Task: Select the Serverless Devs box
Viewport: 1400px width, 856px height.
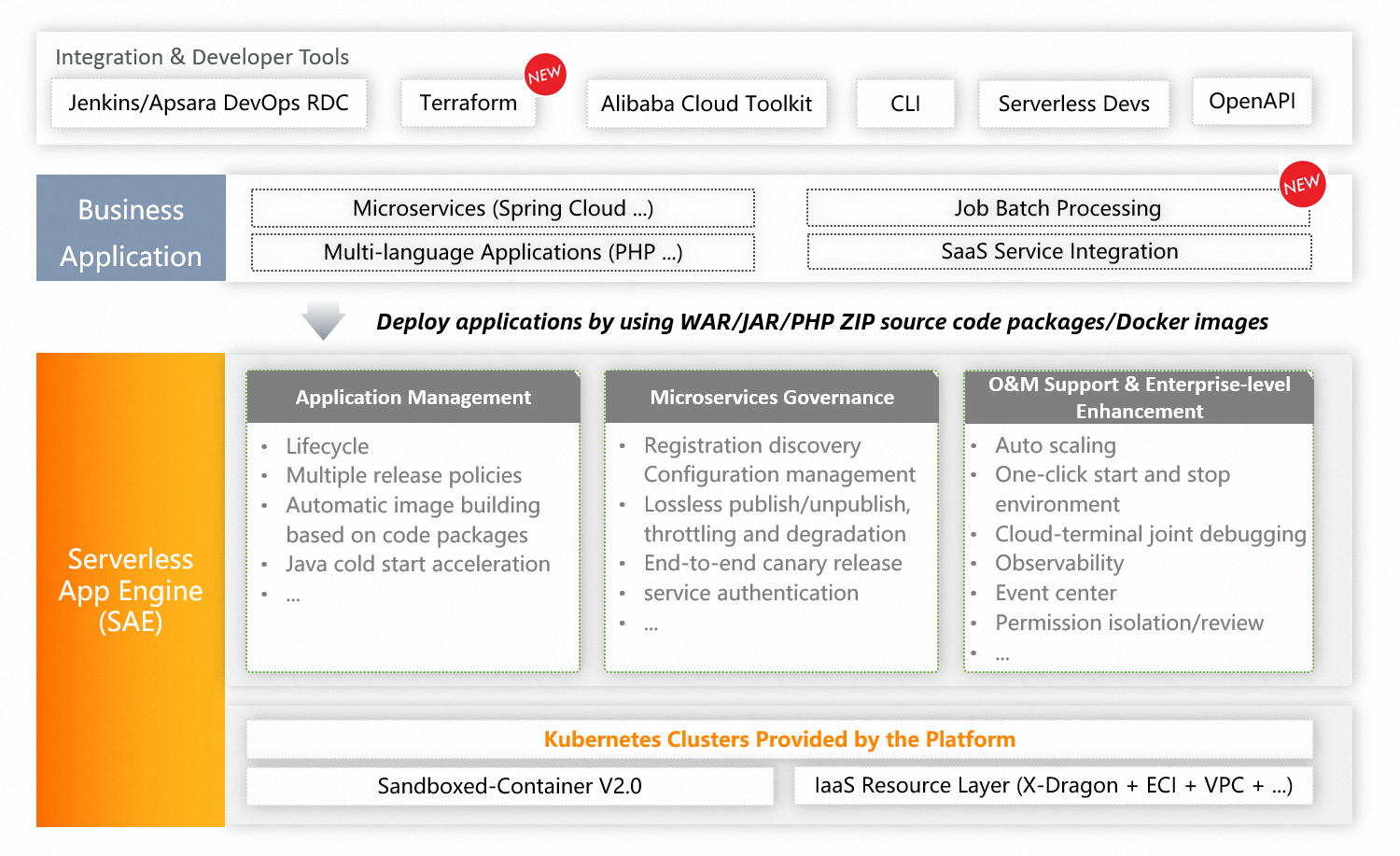Action: pyautogui.click(x=1073, y=104)
